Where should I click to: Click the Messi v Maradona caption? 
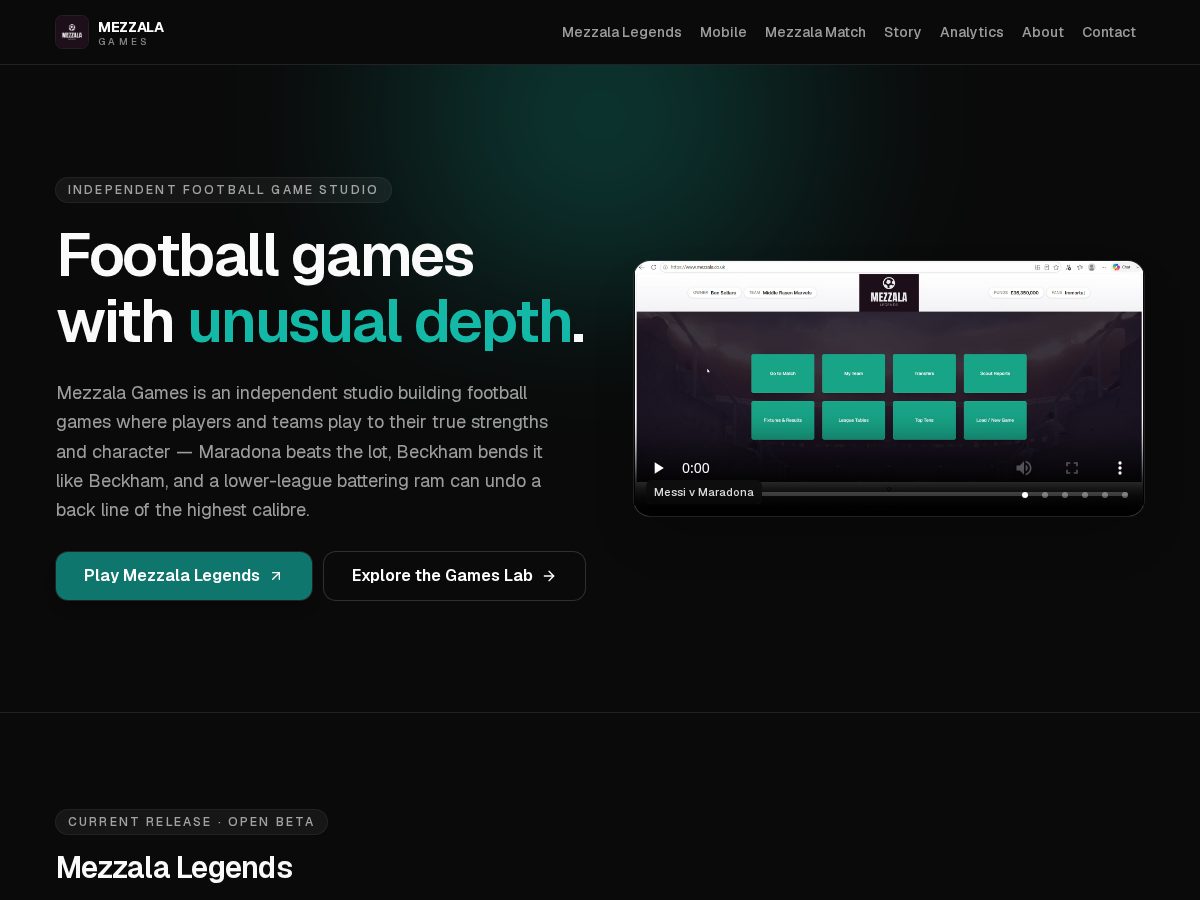(704, 492)
